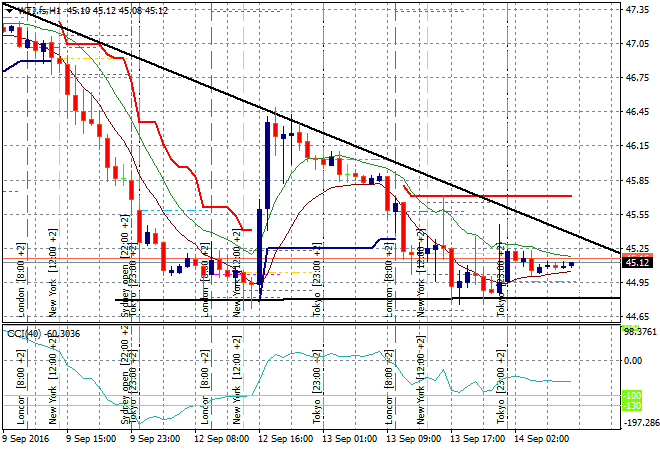Click the current price label 45.12
This screenshot has height=450, width=660.
coord(637,263)
